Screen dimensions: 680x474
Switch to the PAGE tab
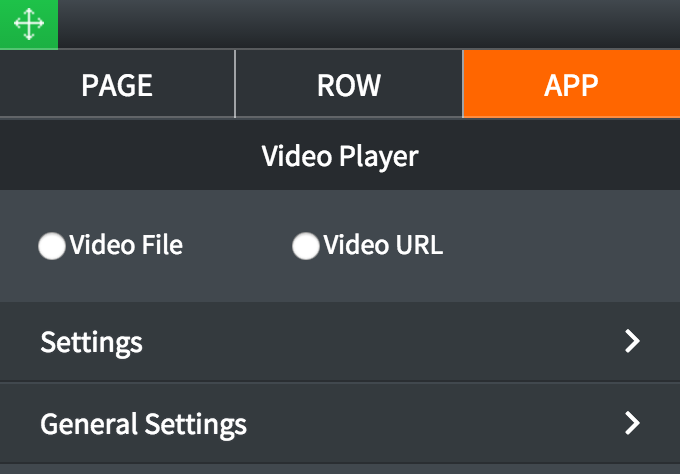(117, 84)
